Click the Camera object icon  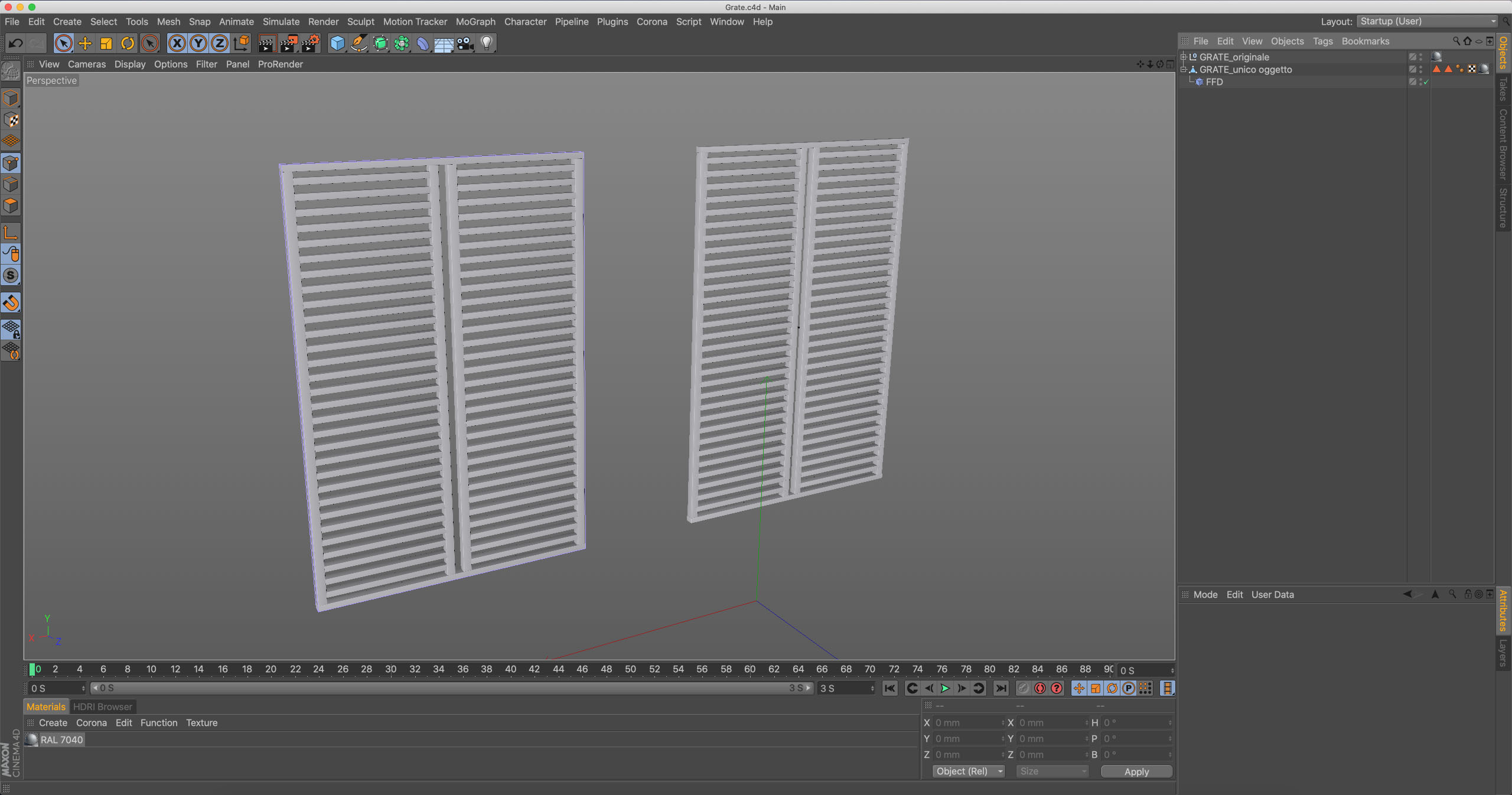(465, 43)
